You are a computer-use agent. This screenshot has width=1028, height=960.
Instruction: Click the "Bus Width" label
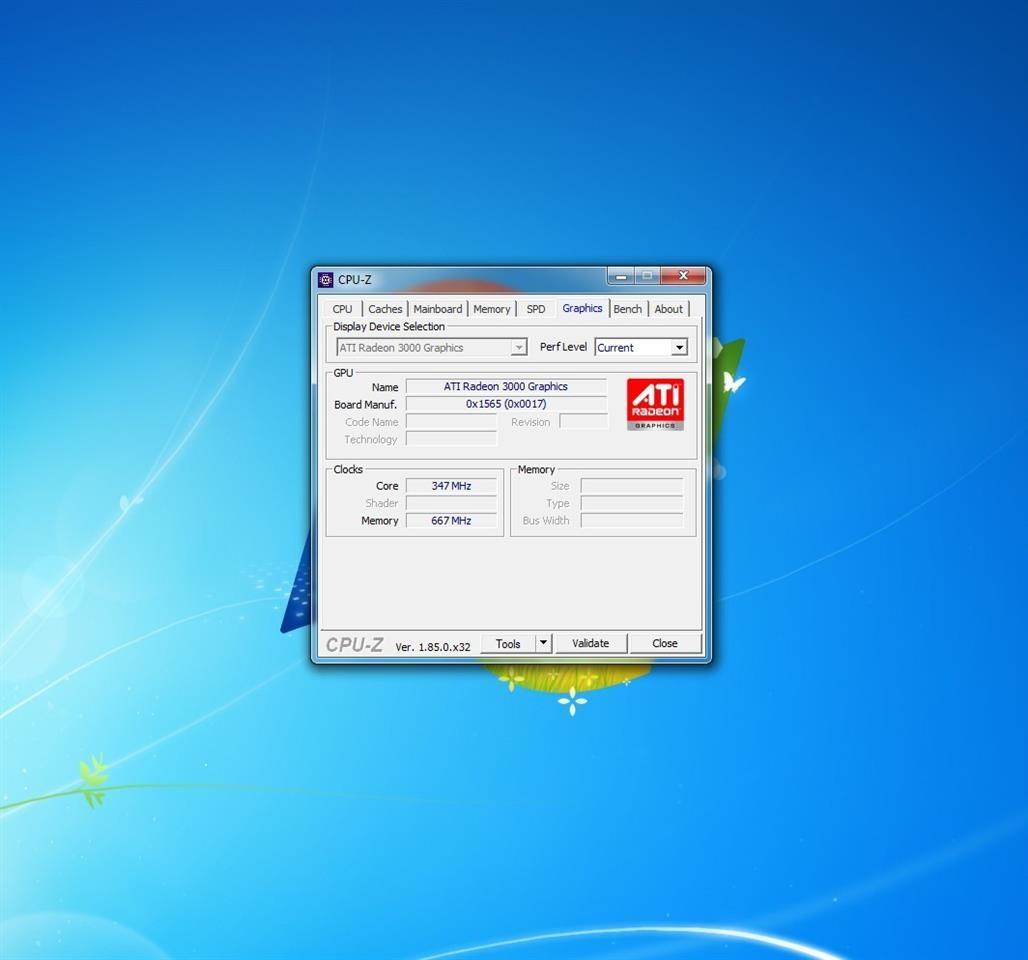[546, 521]
